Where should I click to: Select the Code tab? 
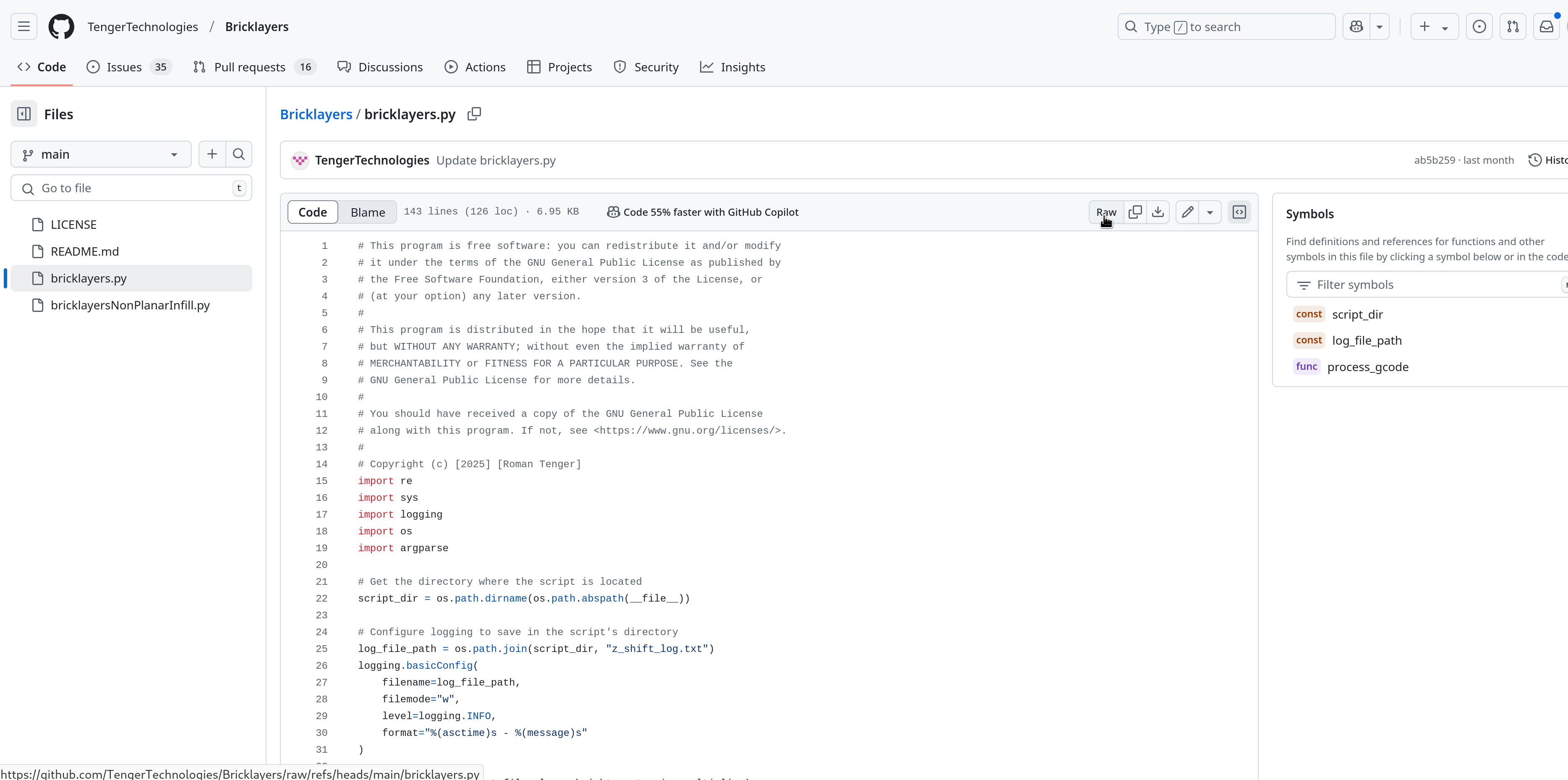pyautogui.click(x=42, y=67)
